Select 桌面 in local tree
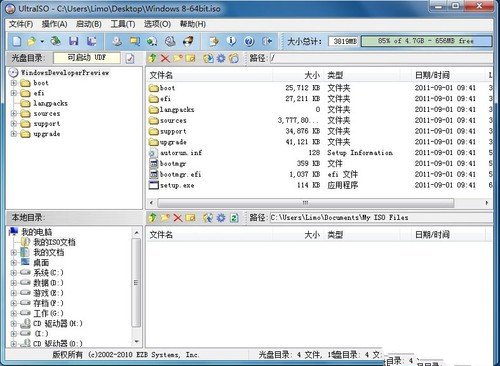This screenshot has width=500, height=366. tap(41, 263)
